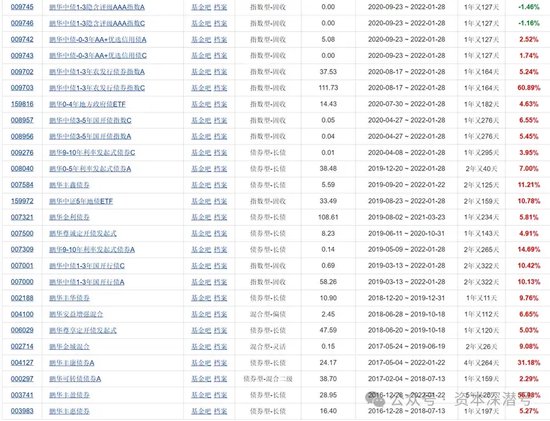
Task: Open fund code 000297 link
Action: point(22,379)
